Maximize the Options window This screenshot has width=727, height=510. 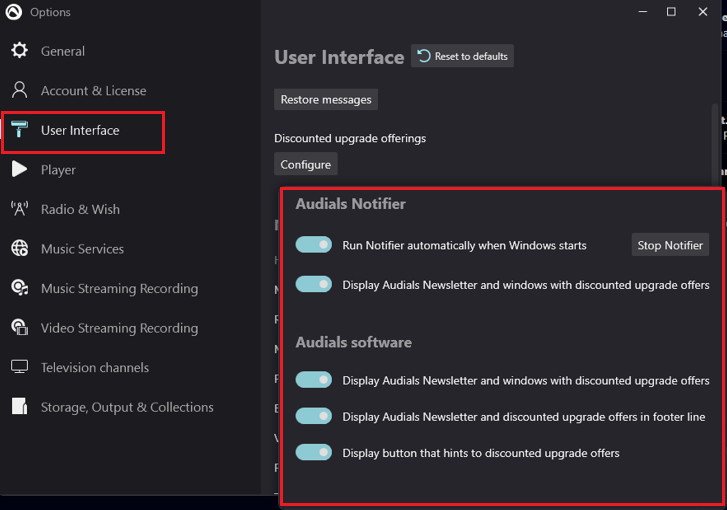[671, 12]
